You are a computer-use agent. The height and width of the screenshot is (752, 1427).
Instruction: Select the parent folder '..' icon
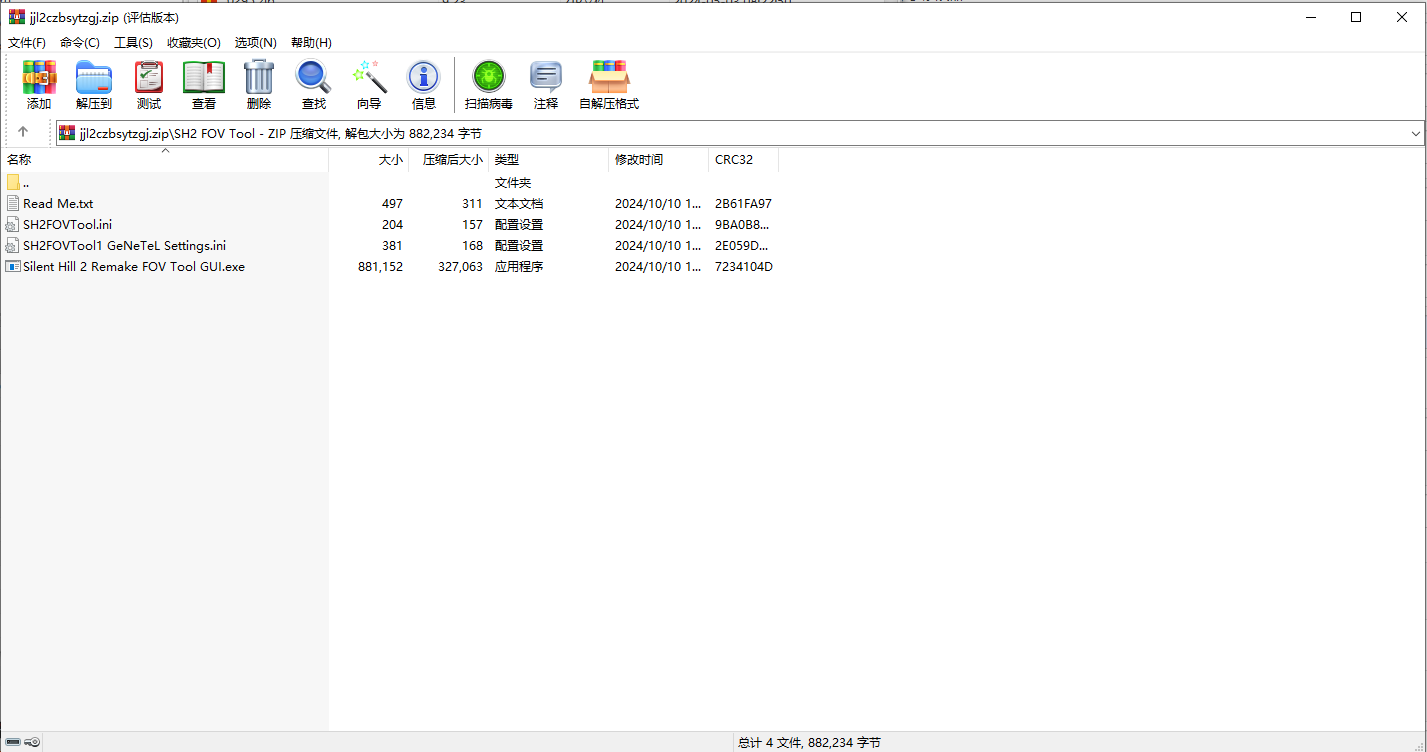(x=13, y=182)
